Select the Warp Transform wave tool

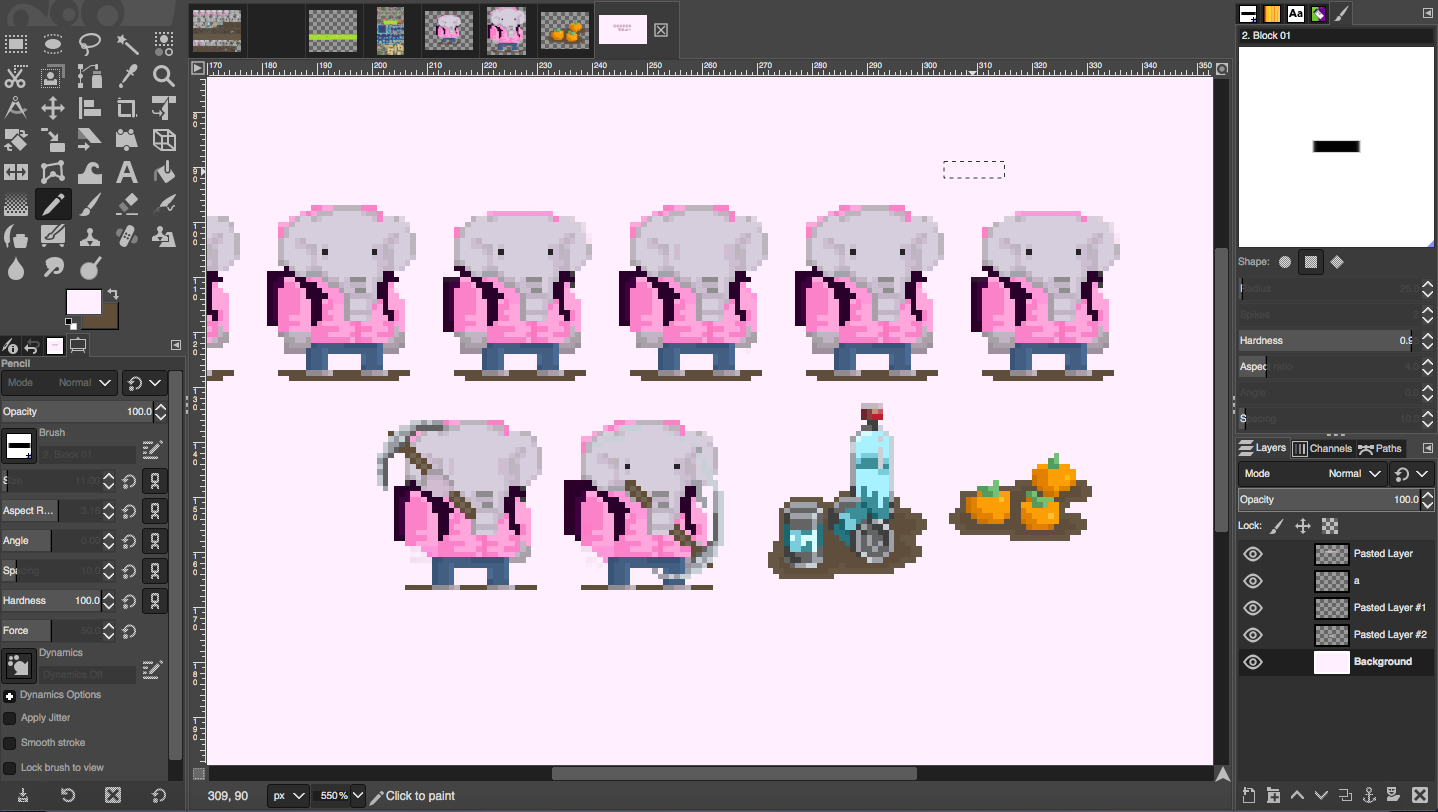[x=90, y=173]
